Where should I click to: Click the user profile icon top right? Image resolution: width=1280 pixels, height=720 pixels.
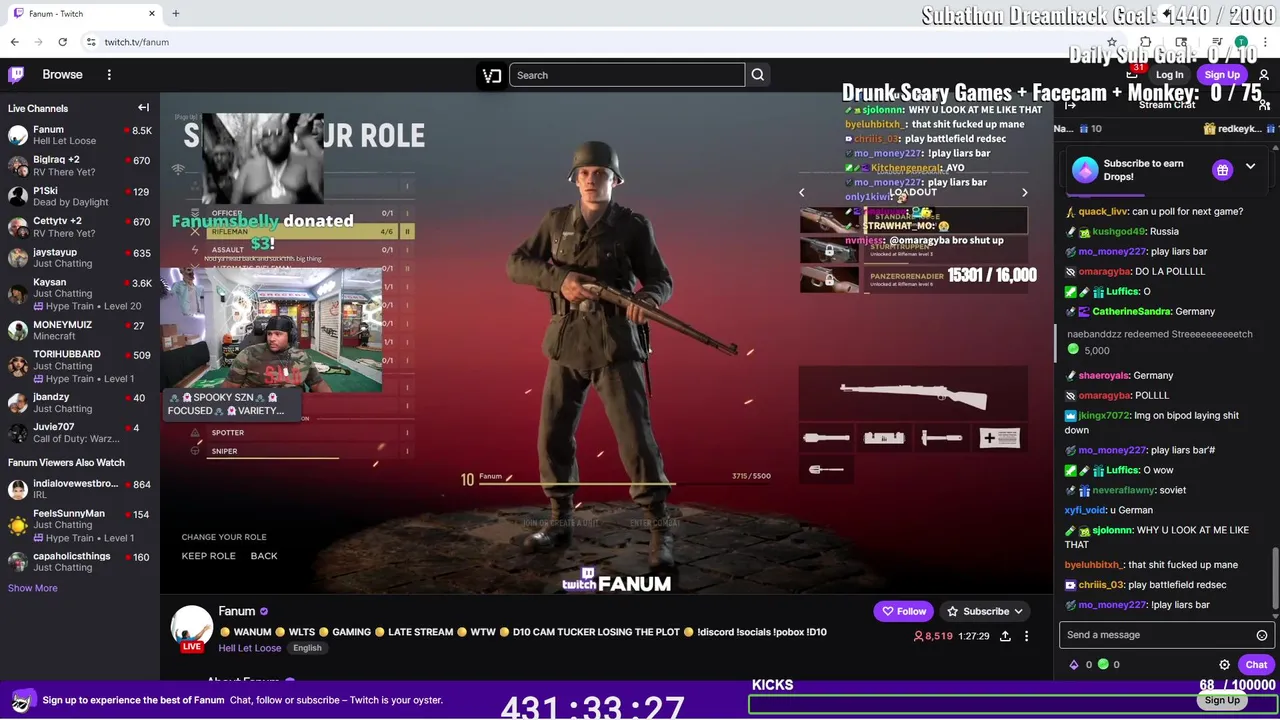1264,75
